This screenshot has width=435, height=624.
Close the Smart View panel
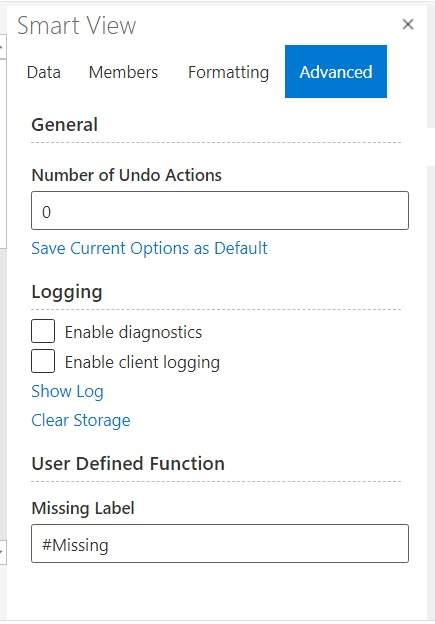[408, 24]
